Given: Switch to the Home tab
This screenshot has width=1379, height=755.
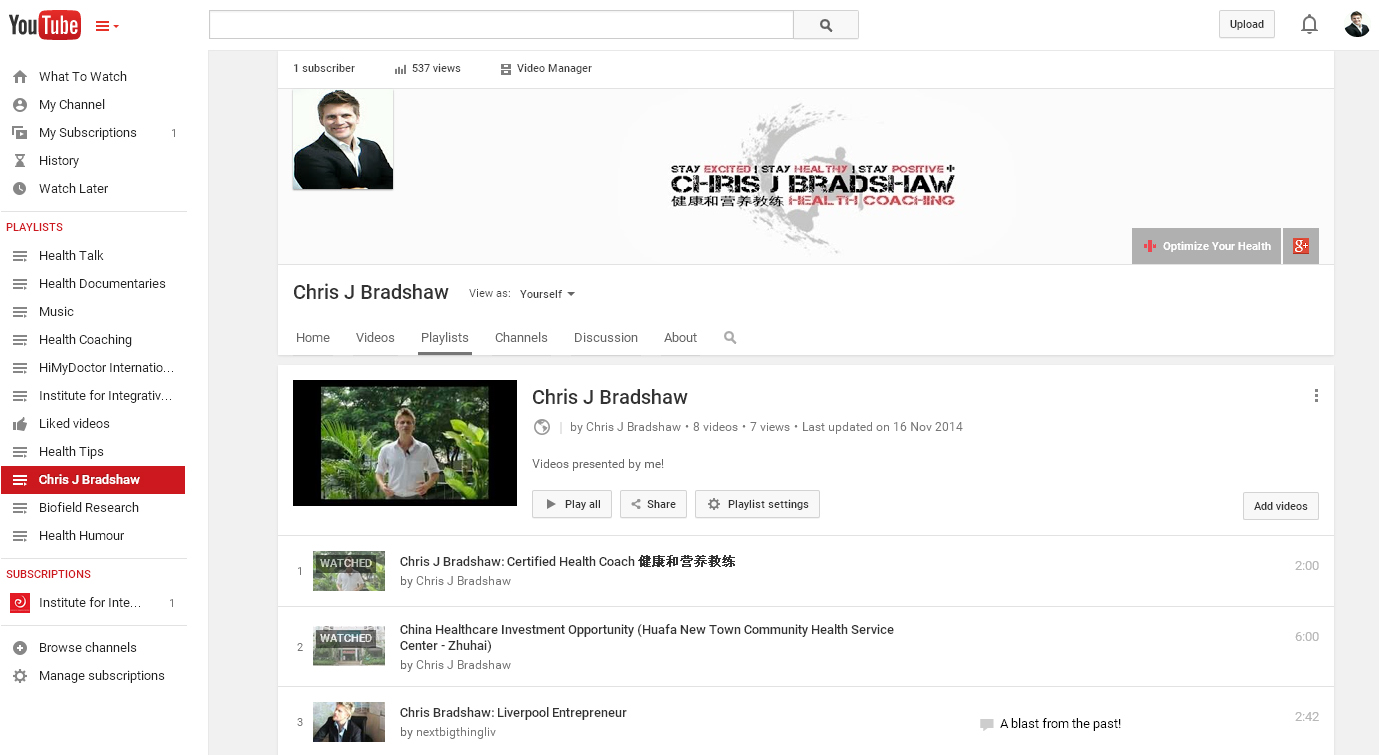Looking at the screenshot, I should click(x=313, y=338).
